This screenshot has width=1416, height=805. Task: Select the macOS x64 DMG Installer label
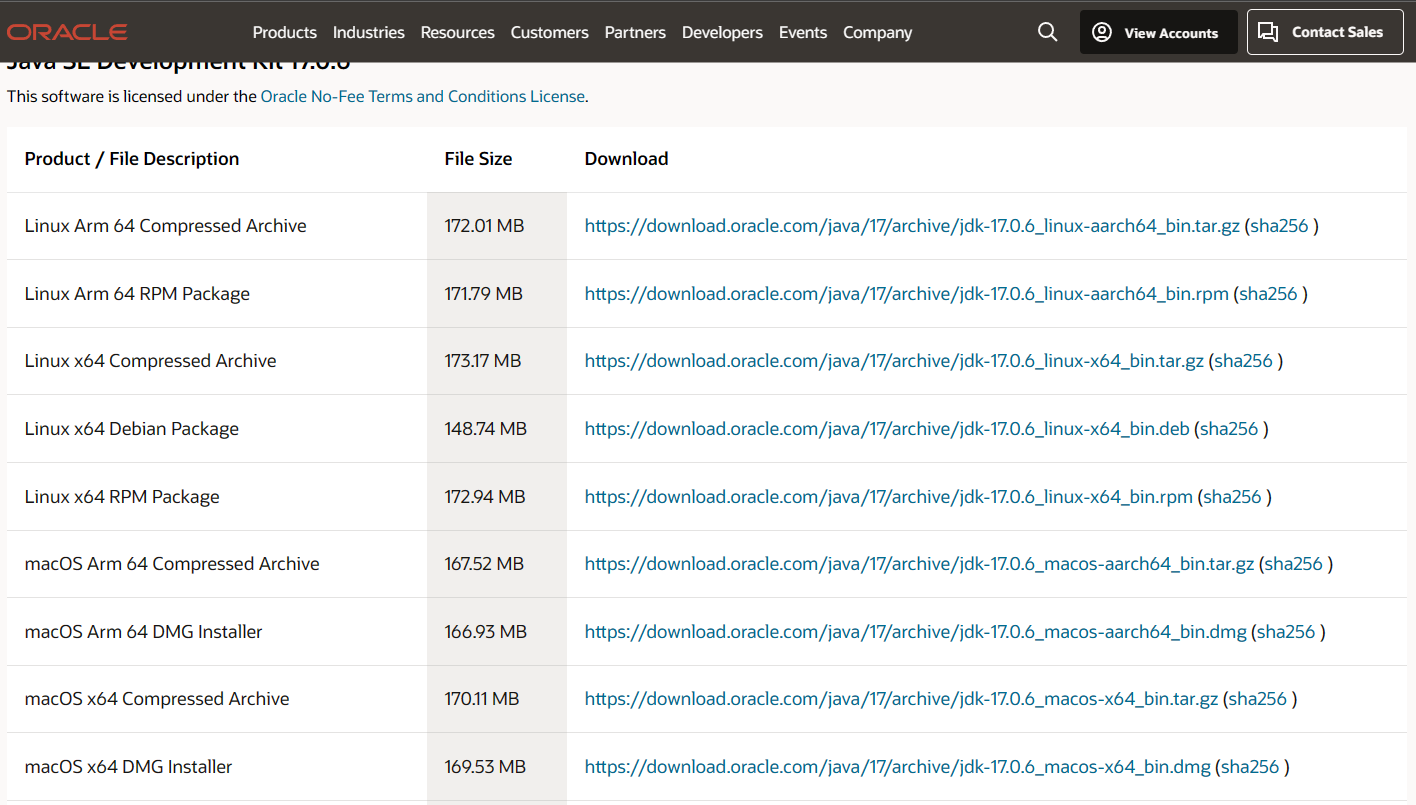click(128, 767)
